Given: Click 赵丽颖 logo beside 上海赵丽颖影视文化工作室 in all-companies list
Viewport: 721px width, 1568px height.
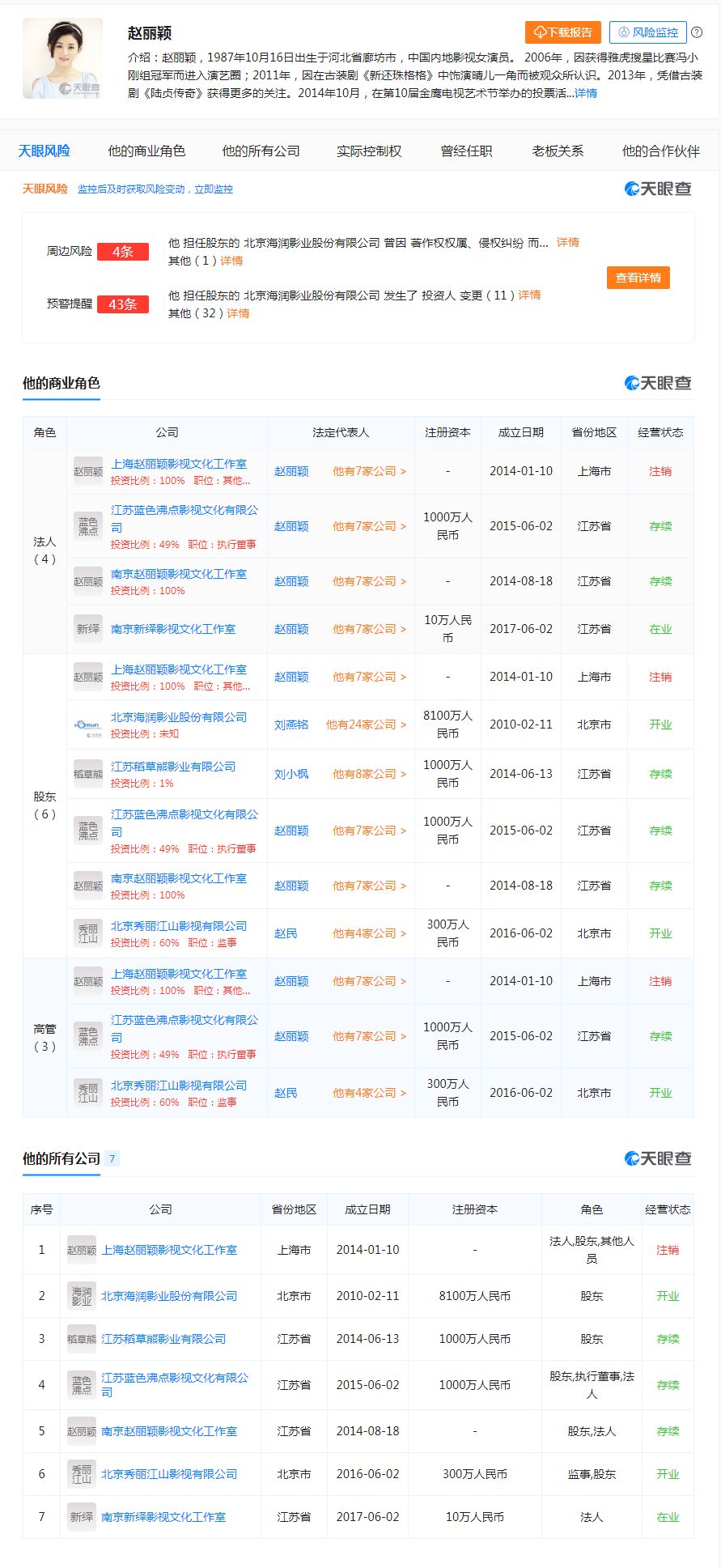Looking at the screenshot, I should (82, 1250).
